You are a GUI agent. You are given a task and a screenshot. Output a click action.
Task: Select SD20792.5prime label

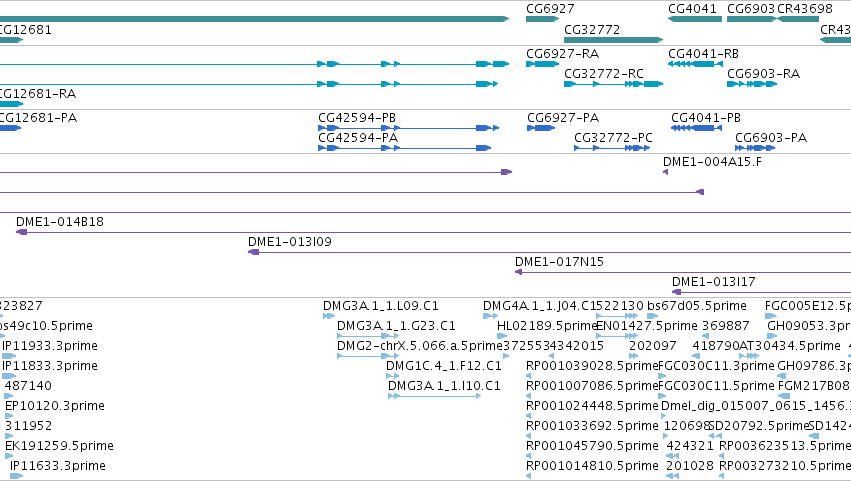(759, 426)
